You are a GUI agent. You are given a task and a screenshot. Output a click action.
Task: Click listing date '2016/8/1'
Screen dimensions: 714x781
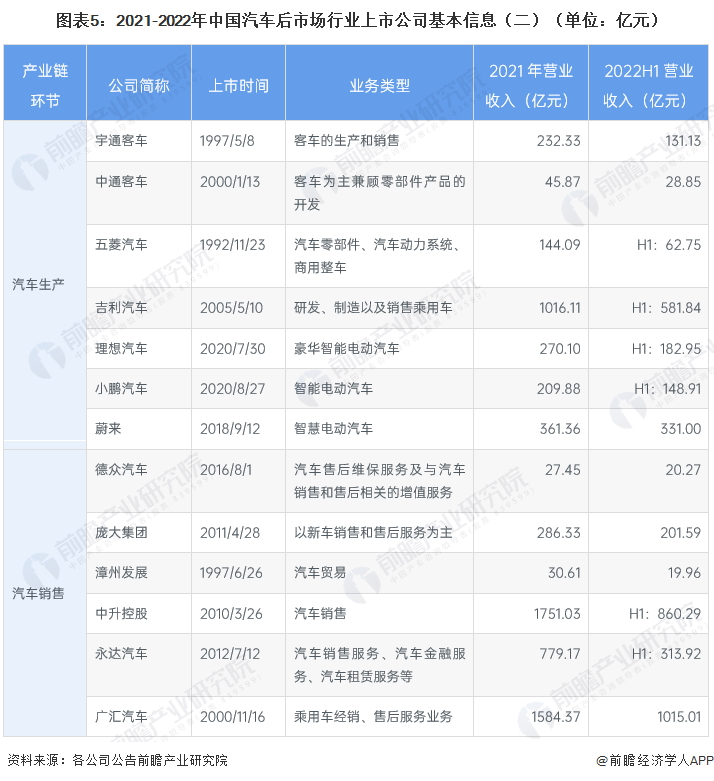coord(226,470)
